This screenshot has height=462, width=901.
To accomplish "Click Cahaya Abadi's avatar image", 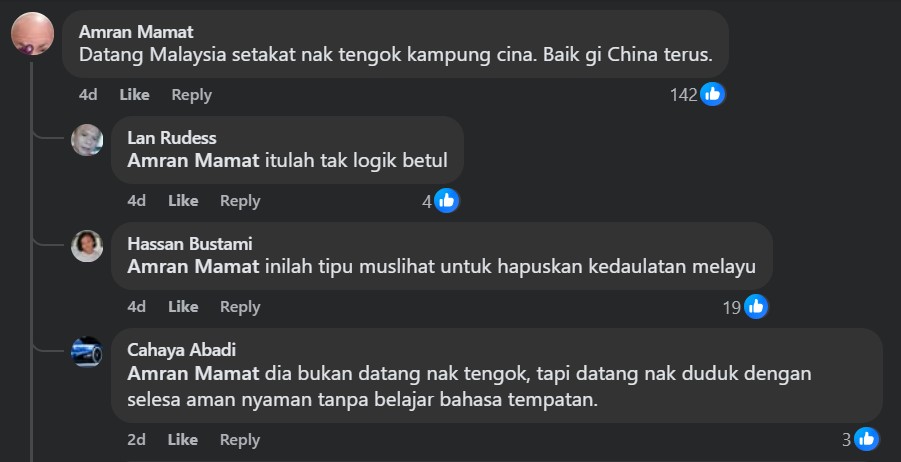I will pyautogui.click(x=87, y=352).
